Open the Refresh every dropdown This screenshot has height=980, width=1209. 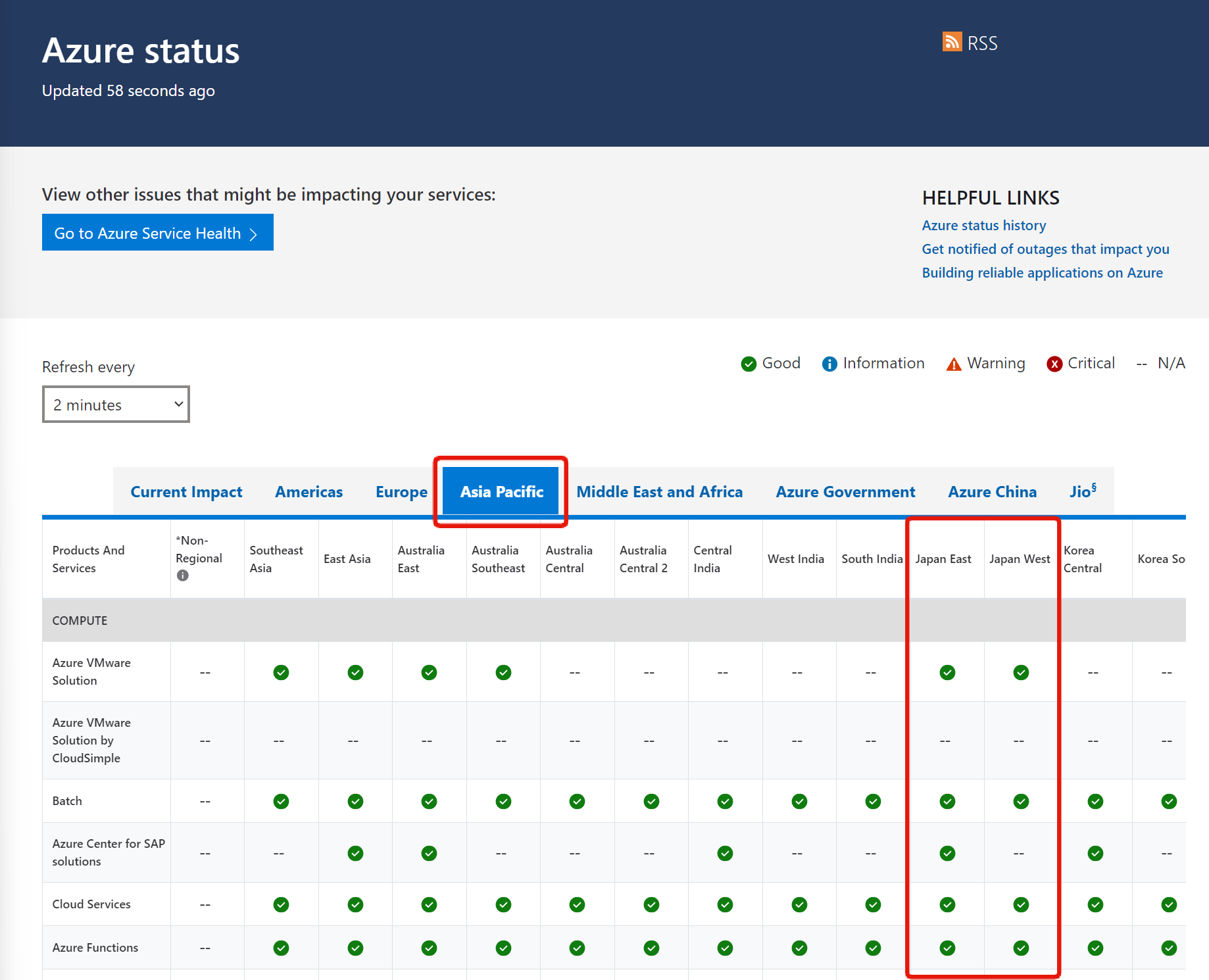116,404
